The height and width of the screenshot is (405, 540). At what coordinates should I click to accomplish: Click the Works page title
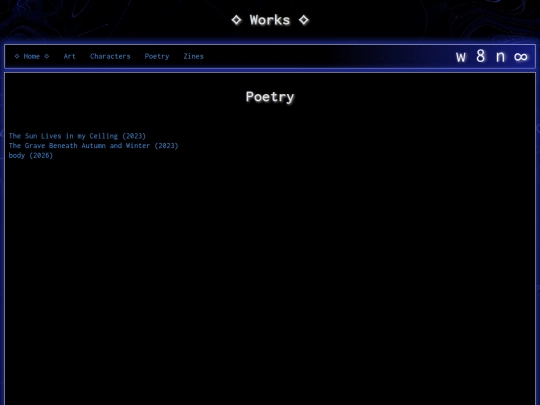click(270, 20)
